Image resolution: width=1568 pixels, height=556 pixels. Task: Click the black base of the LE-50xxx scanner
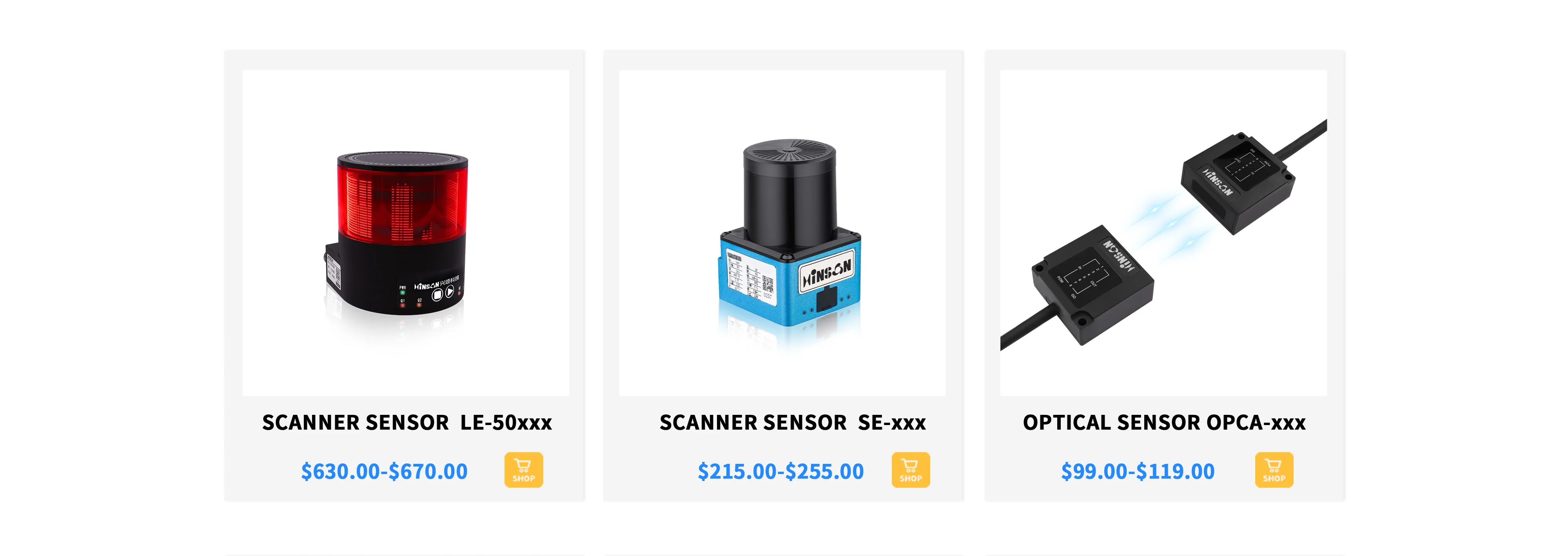396,277
